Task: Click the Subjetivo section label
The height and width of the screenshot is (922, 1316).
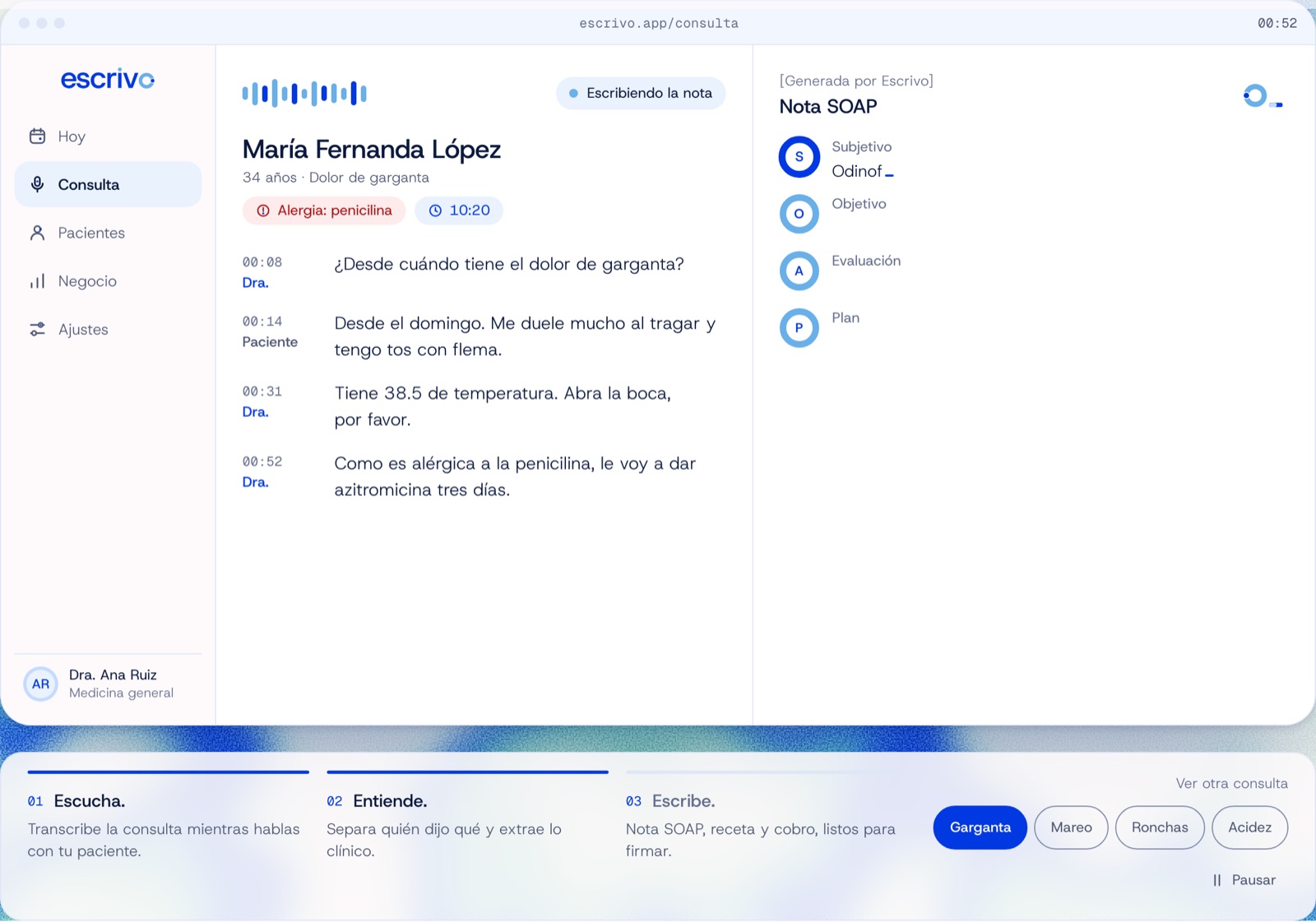Action: pyautogui.click(x=861, y=146)
